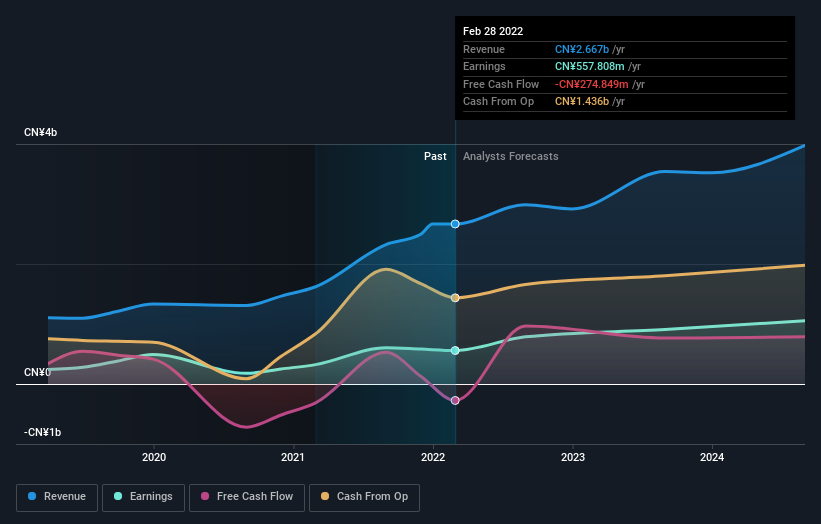Click the CN¥557.808m earnings value
This screenshot has height=524, width=821.
tap(590, 66)
